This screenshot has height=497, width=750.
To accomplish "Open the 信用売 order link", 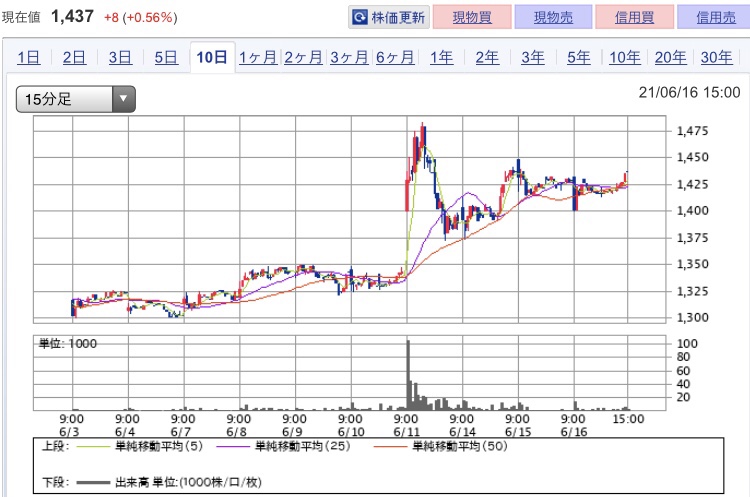I will (716, 18).
